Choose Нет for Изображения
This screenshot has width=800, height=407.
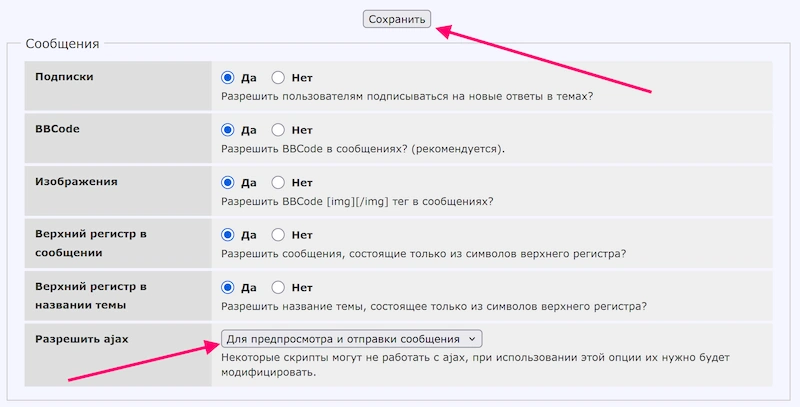[278, 183]
